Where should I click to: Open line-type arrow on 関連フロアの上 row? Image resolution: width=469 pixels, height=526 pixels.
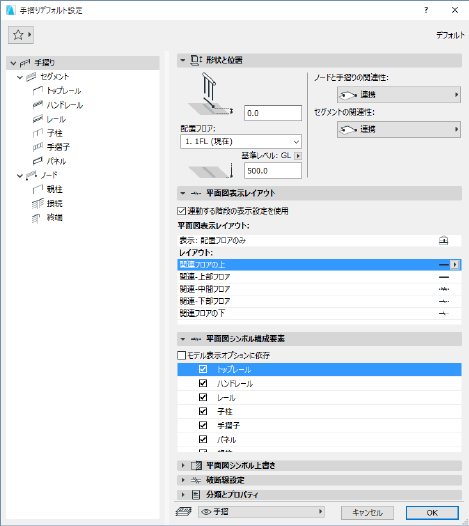point(455,265)
